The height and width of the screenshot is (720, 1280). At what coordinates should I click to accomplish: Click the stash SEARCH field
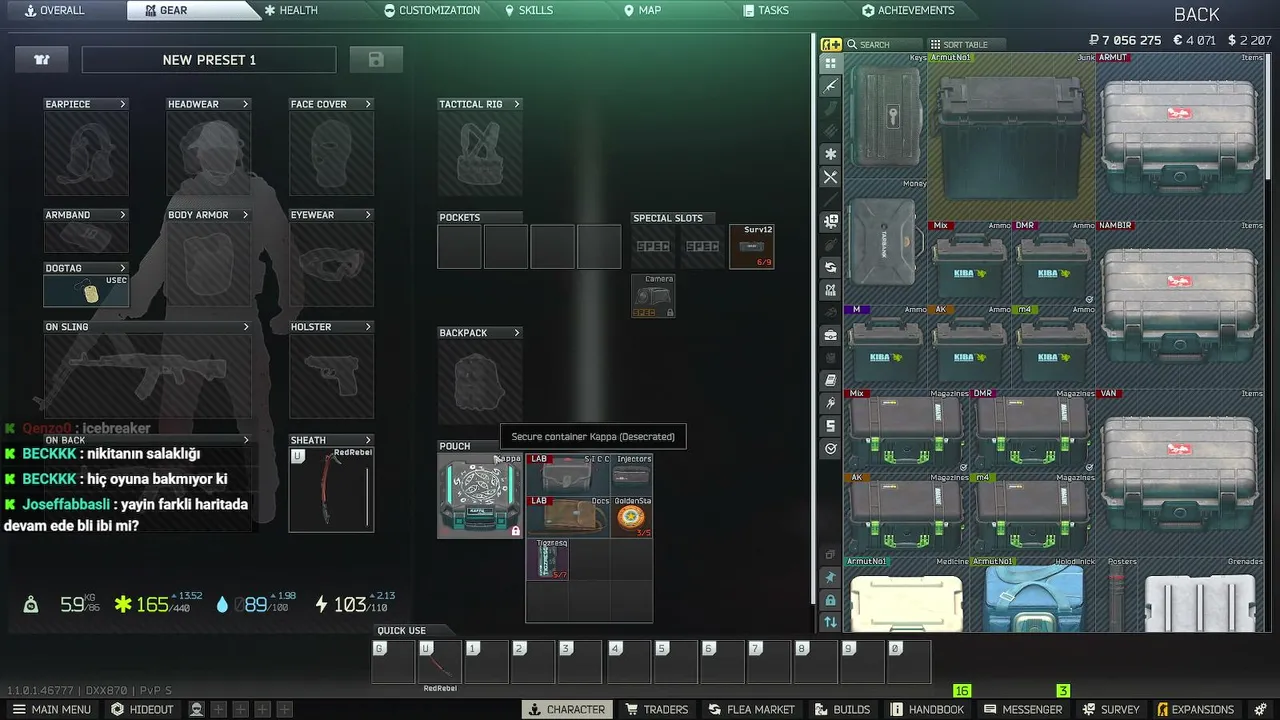(x=883, y=44)
